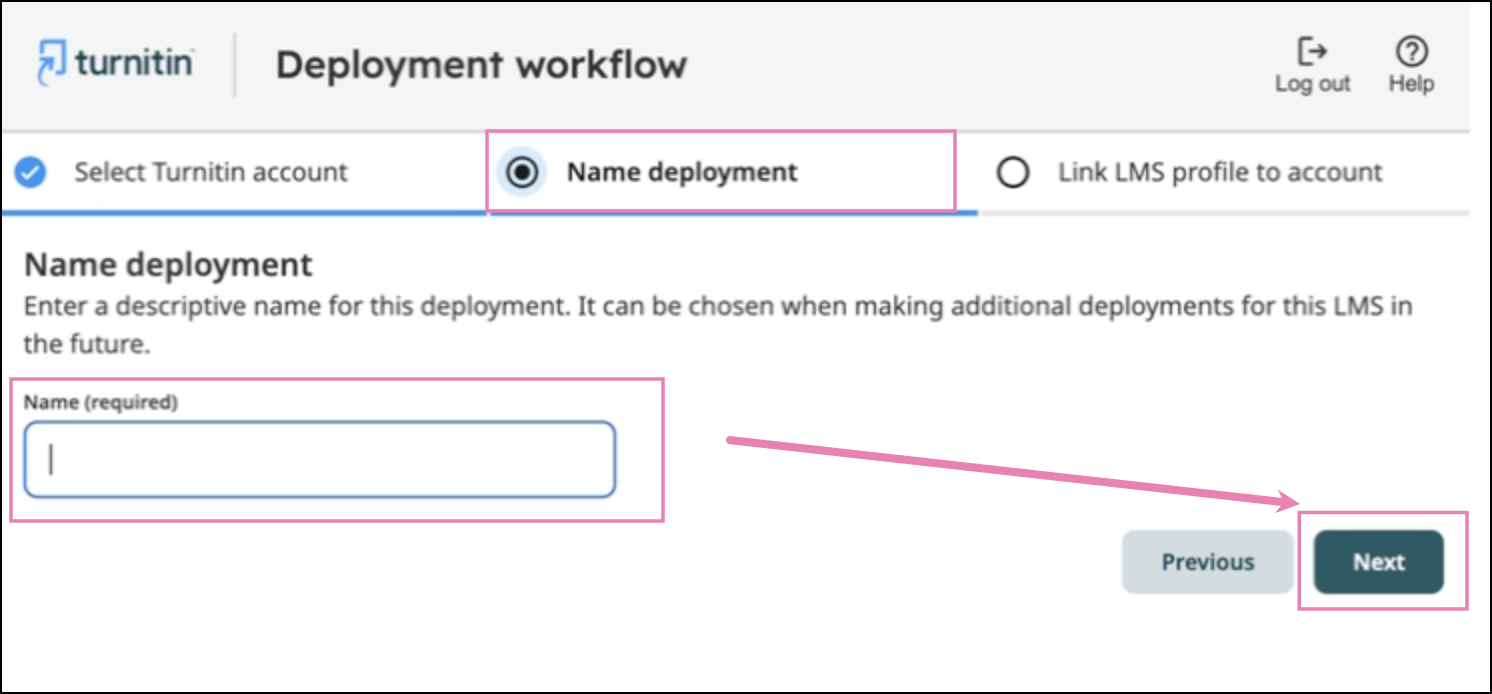This screenshot has width=1492, height=694.
Task: Click the completed checkmark on Select Turnitin account
Action: pos(31,173)
